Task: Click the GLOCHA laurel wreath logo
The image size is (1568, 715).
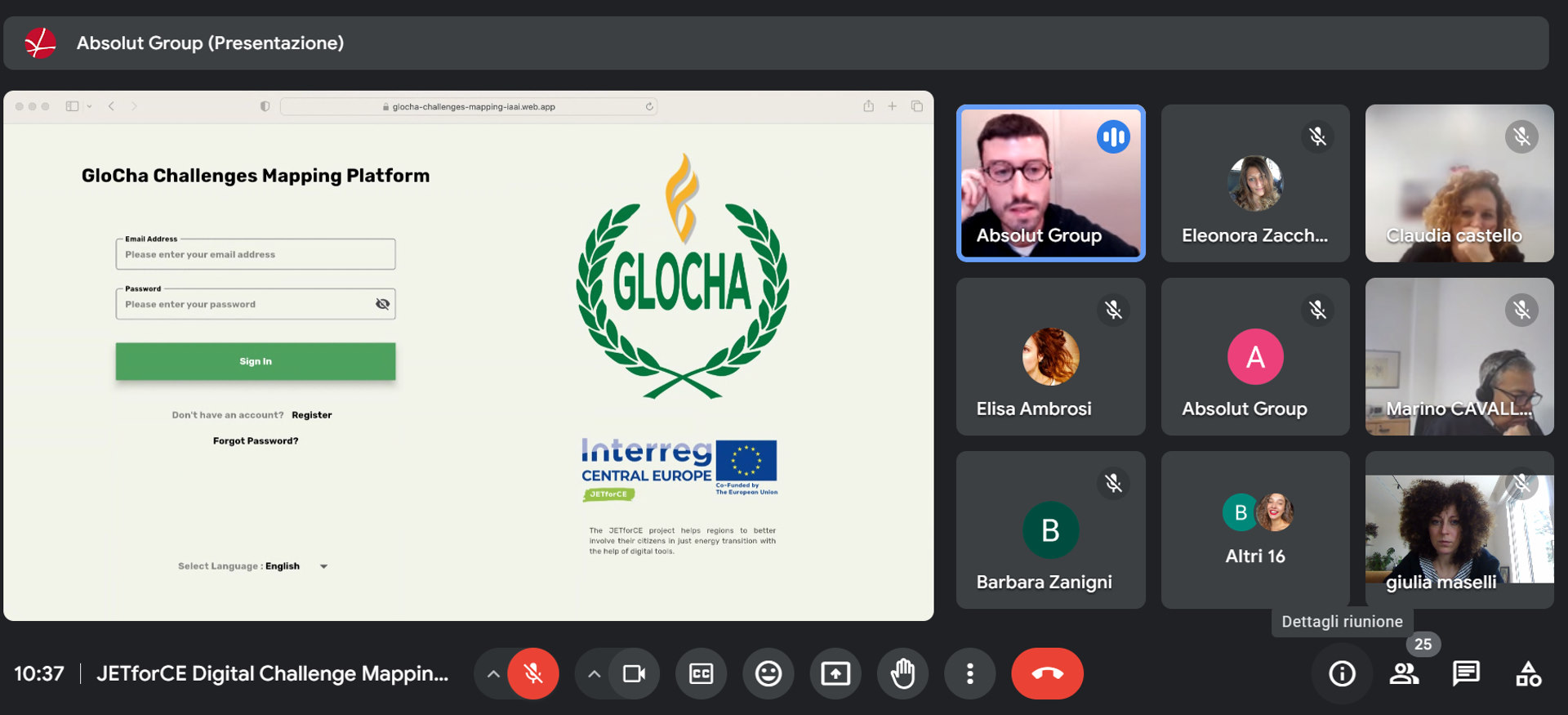Action: click(x=683, y=278)
